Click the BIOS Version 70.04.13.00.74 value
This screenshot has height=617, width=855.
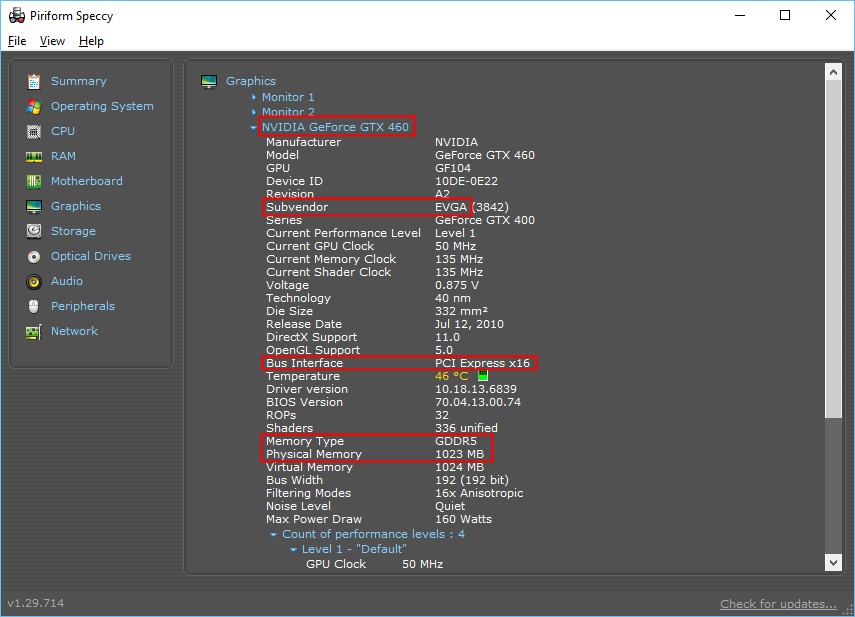[478, 402]
